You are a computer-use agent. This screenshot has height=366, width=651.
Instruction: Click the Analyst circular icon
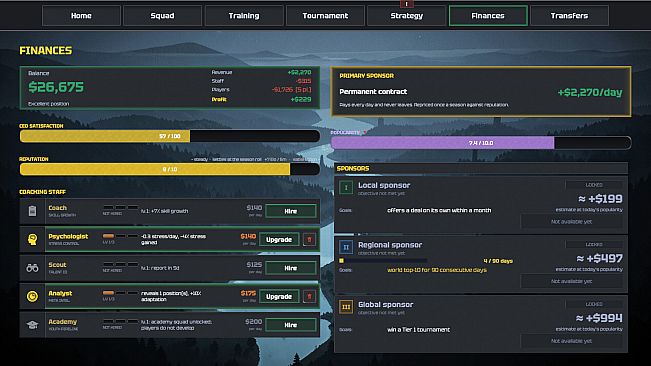[32, 296]
